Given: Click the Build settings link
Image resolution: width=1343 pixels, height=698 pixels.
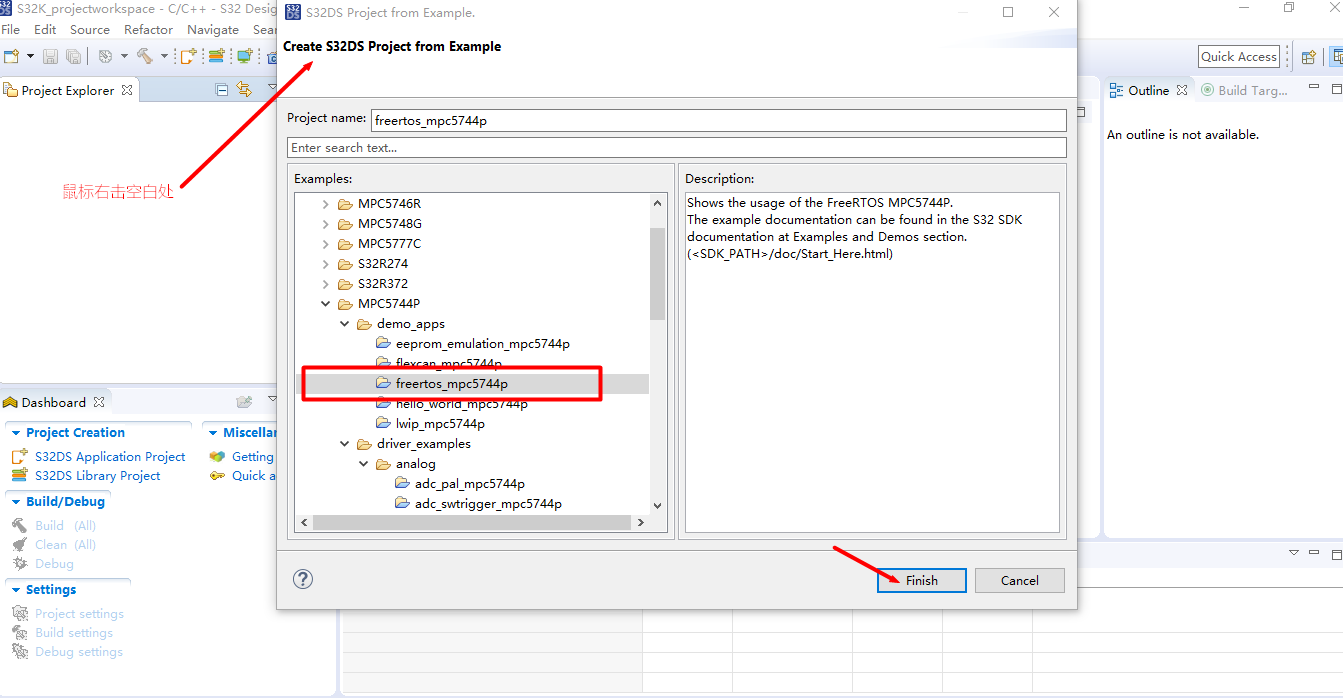Looking at the screenshot, I should 73,632.
